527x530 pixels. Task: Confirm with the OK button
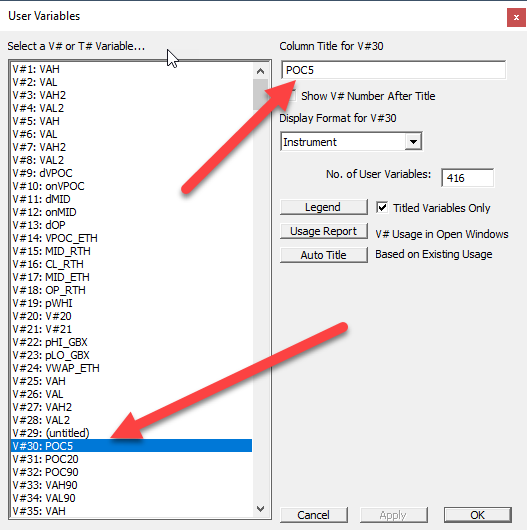(477, 515)
